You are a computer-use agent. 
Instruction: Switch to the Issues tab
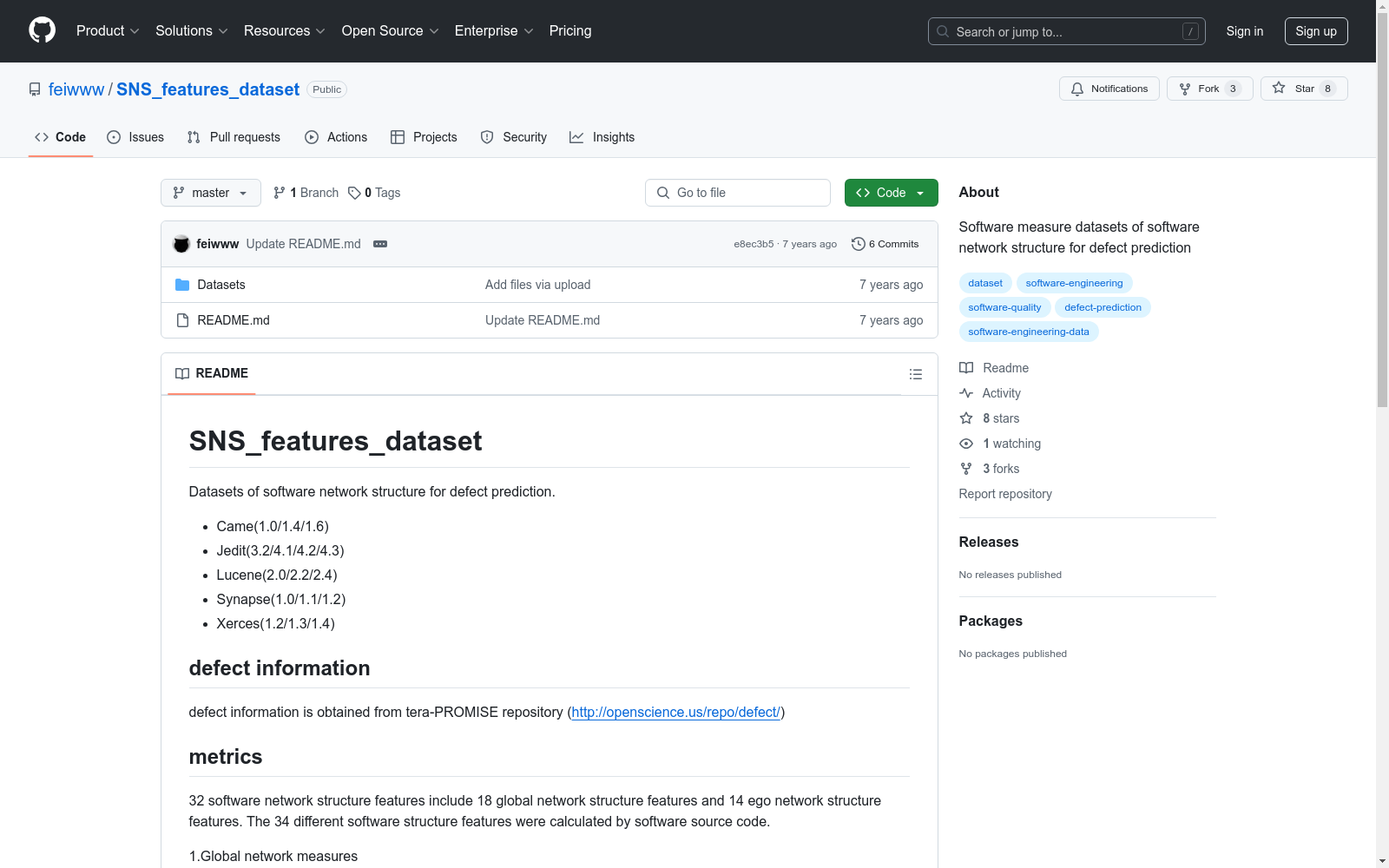click(x=135, y=137)
